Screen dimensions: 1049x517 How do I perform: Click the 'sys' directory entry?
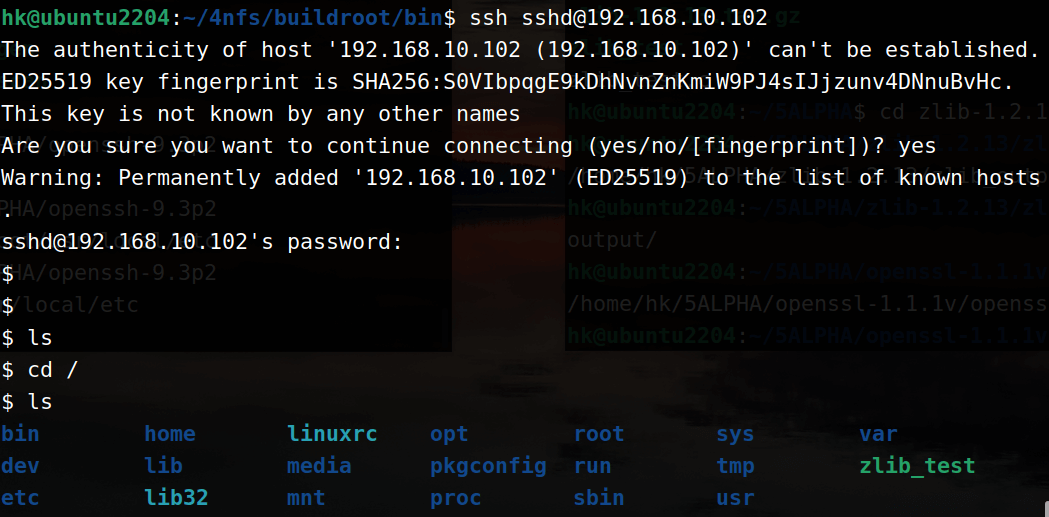(735, 434)
